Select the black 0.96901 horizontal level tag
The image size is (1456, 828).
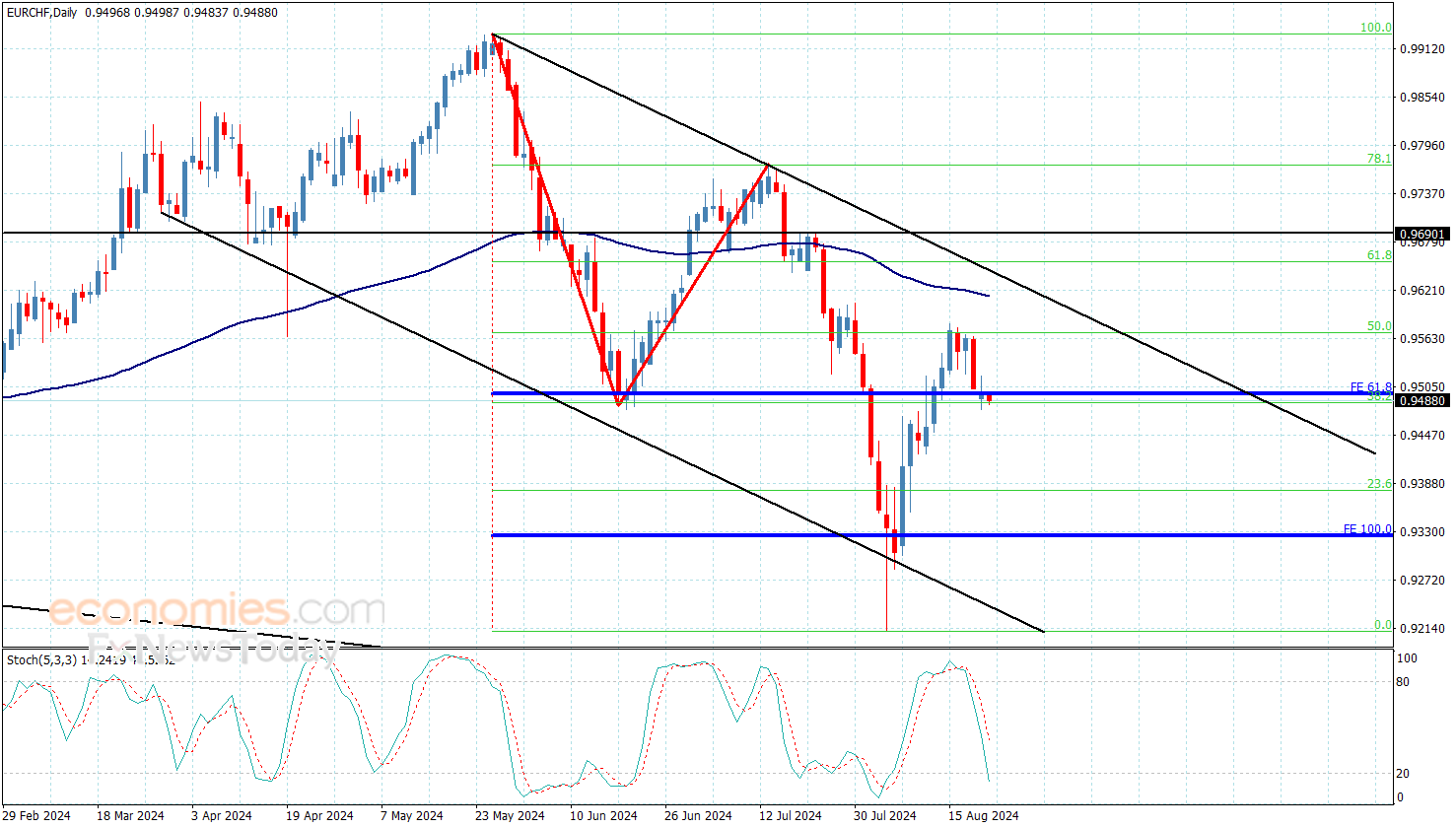[x=1422, y=235]
